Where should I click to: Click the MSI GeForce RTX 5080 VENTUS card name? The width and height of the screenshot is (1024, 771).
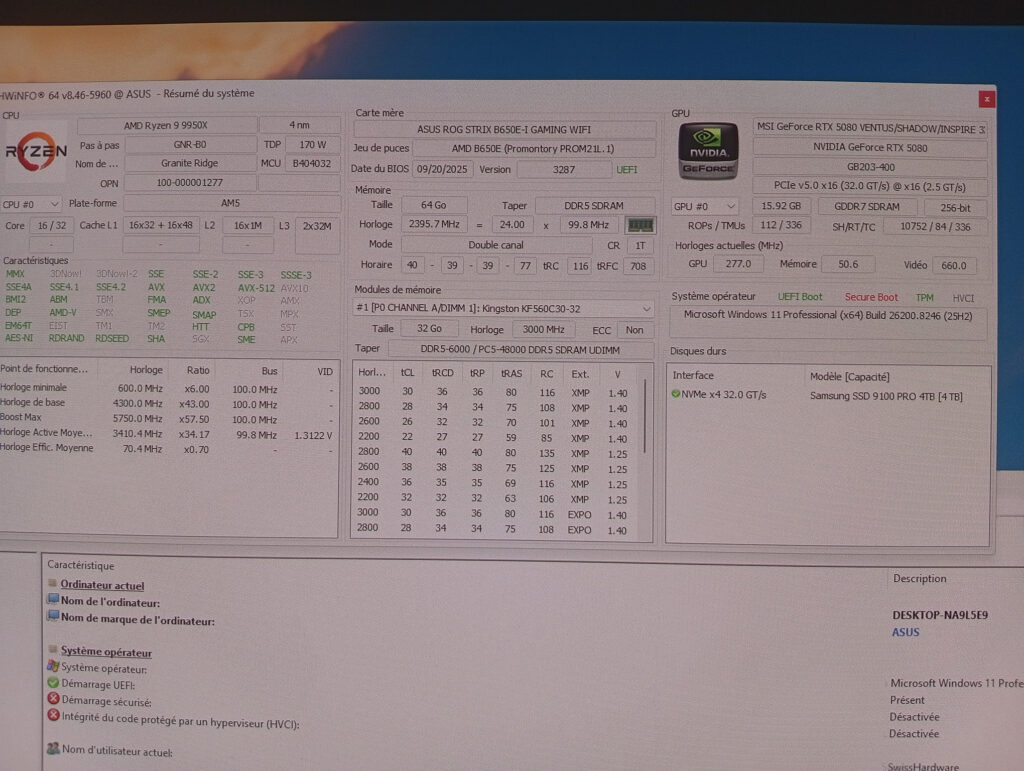tap(870, 128)
